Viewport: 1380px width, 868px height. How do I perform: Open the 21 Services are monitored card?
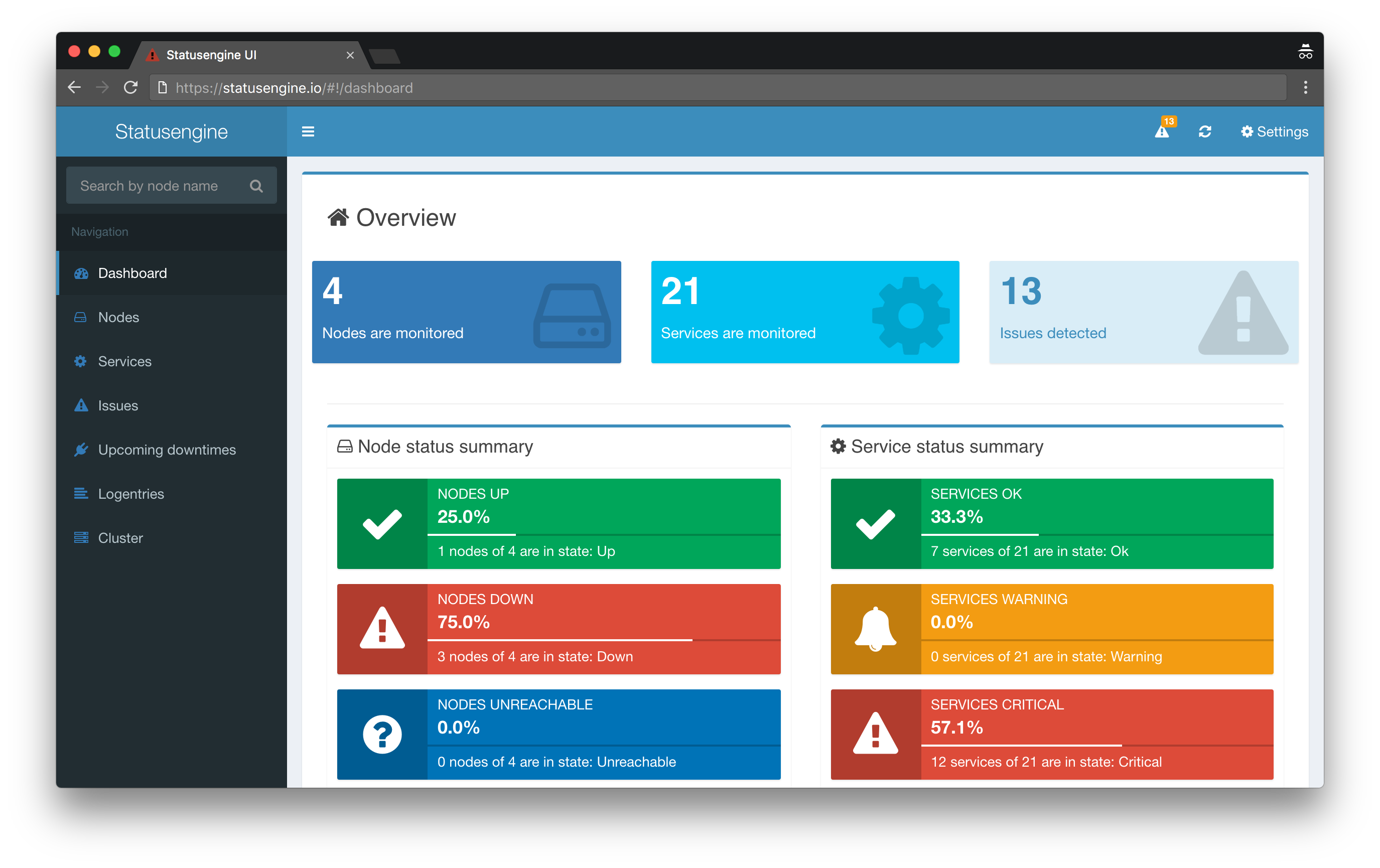(x=805, y=312)
